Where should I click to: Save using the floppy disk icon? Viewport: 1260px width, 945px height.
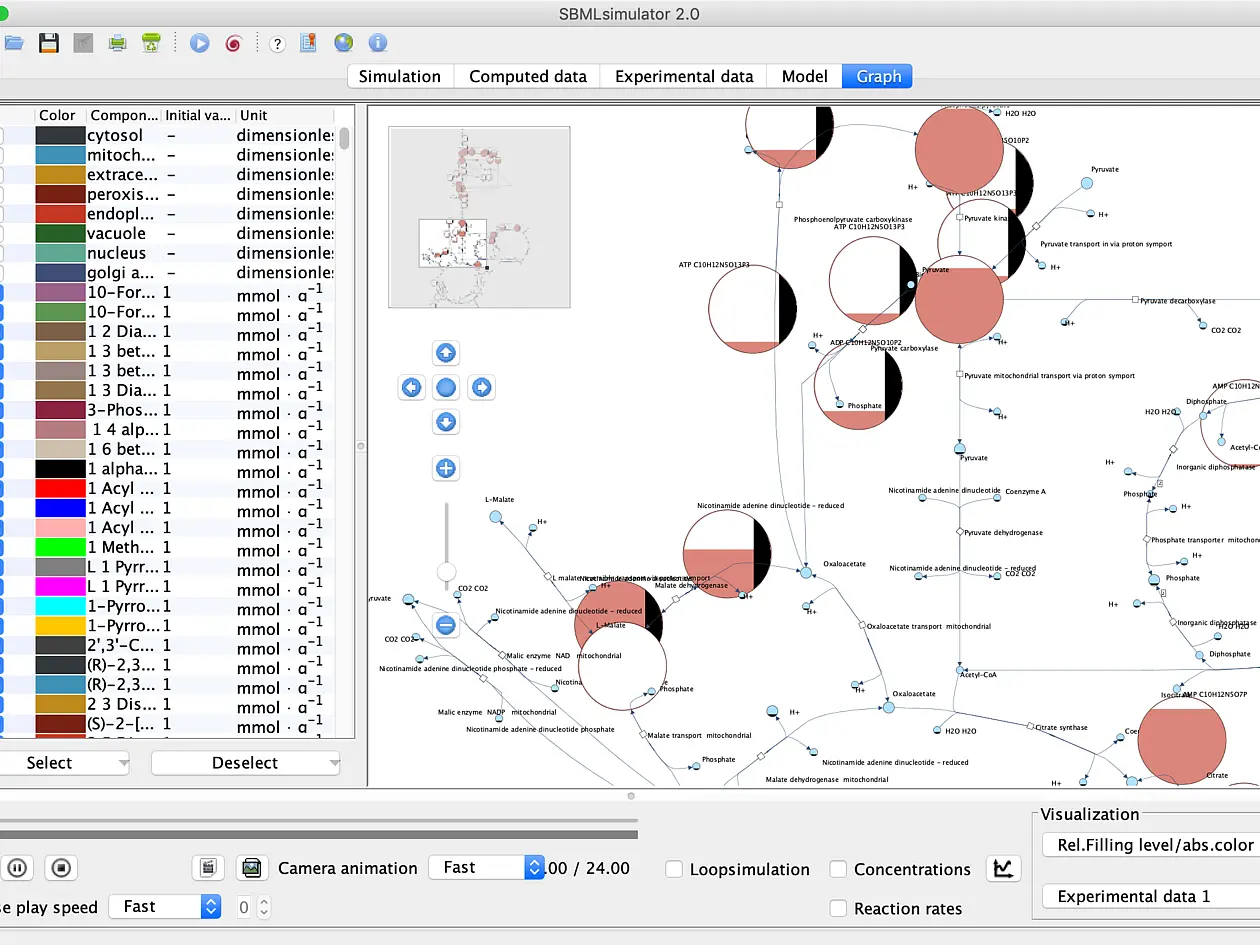pyautogui.click(x=48, y=43)
